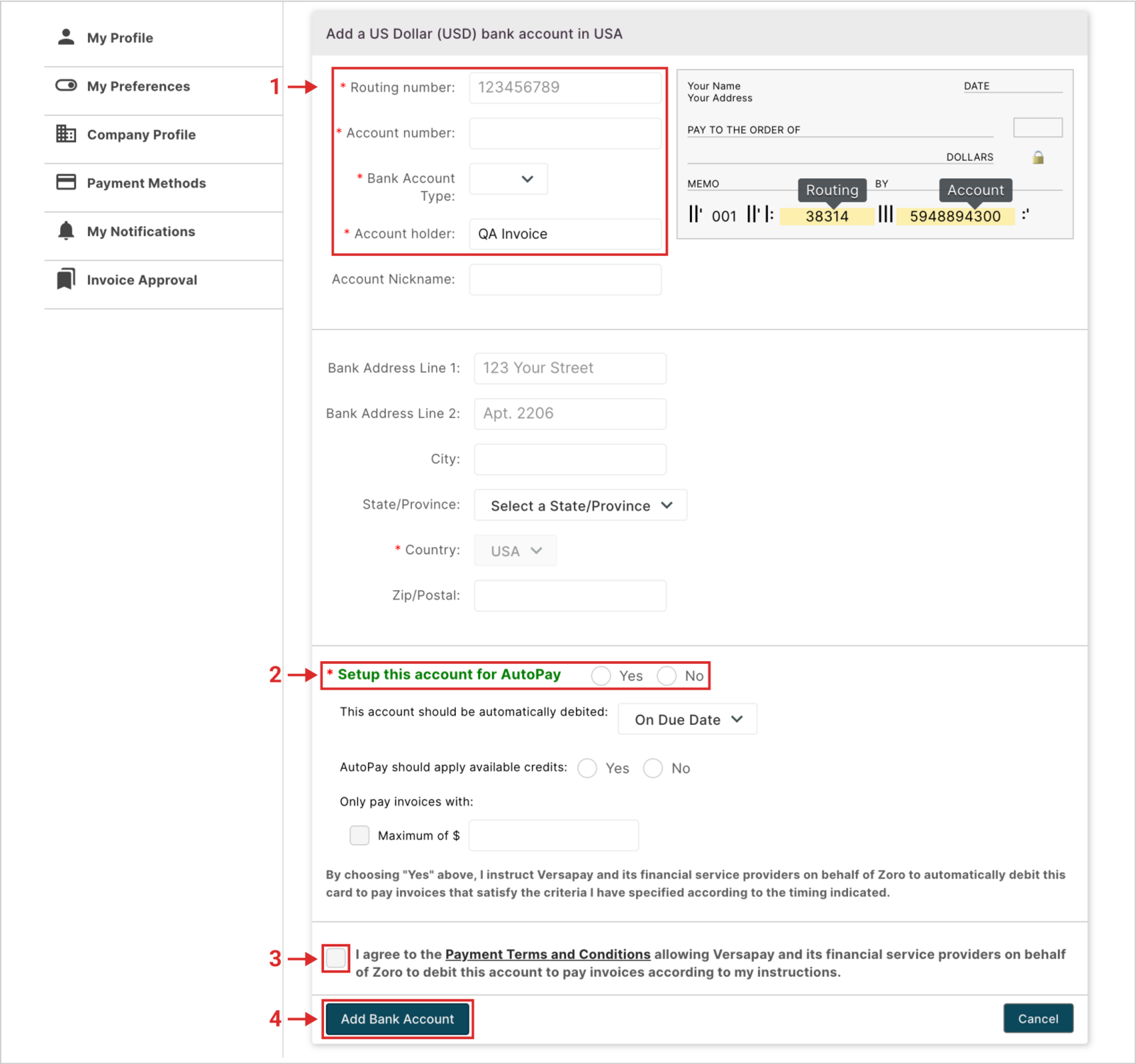Open the On Due Date dropdown

click(x=687, y=719)
